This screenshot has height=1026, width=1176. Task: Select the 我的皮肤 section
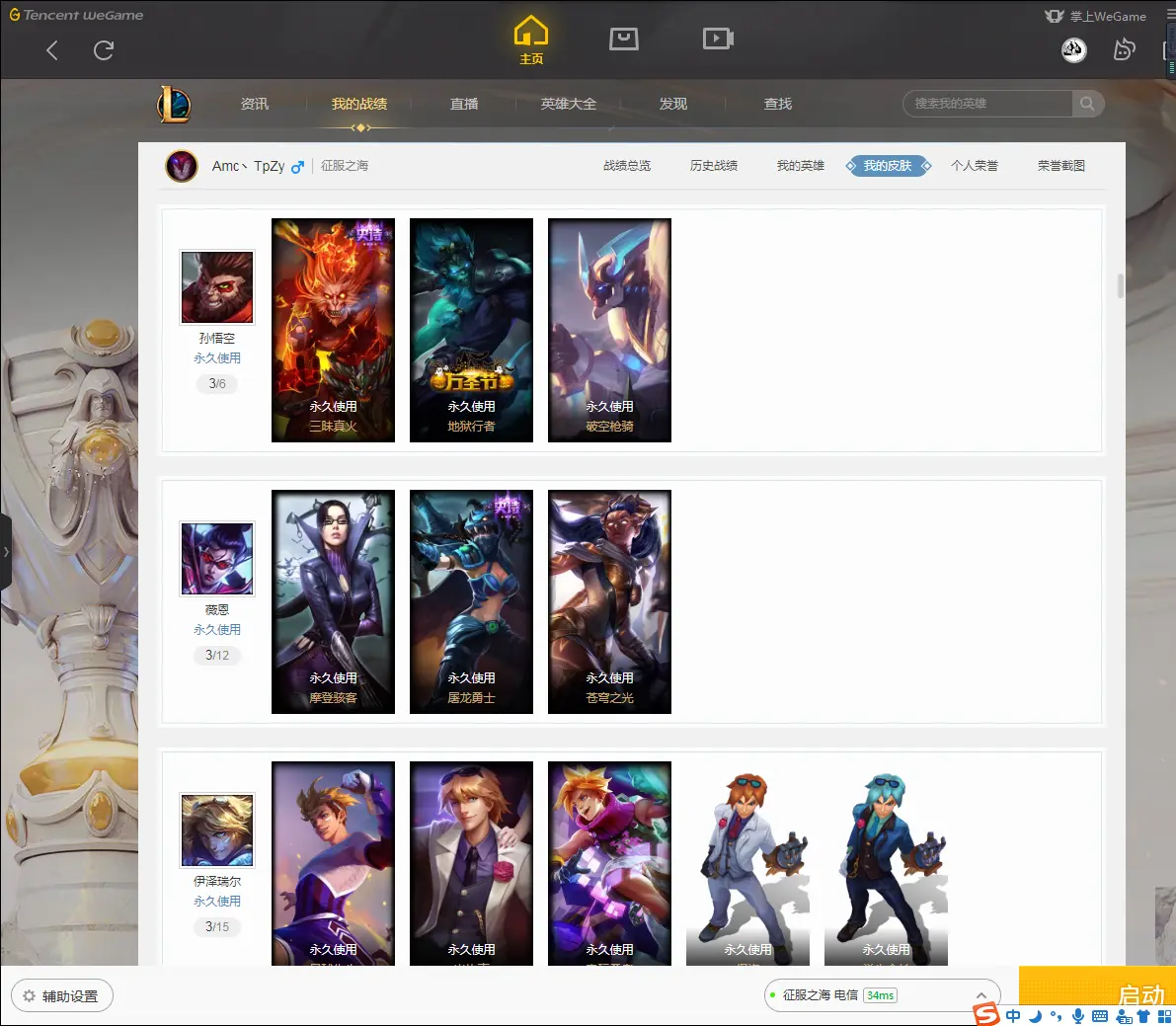click(888, 166)
